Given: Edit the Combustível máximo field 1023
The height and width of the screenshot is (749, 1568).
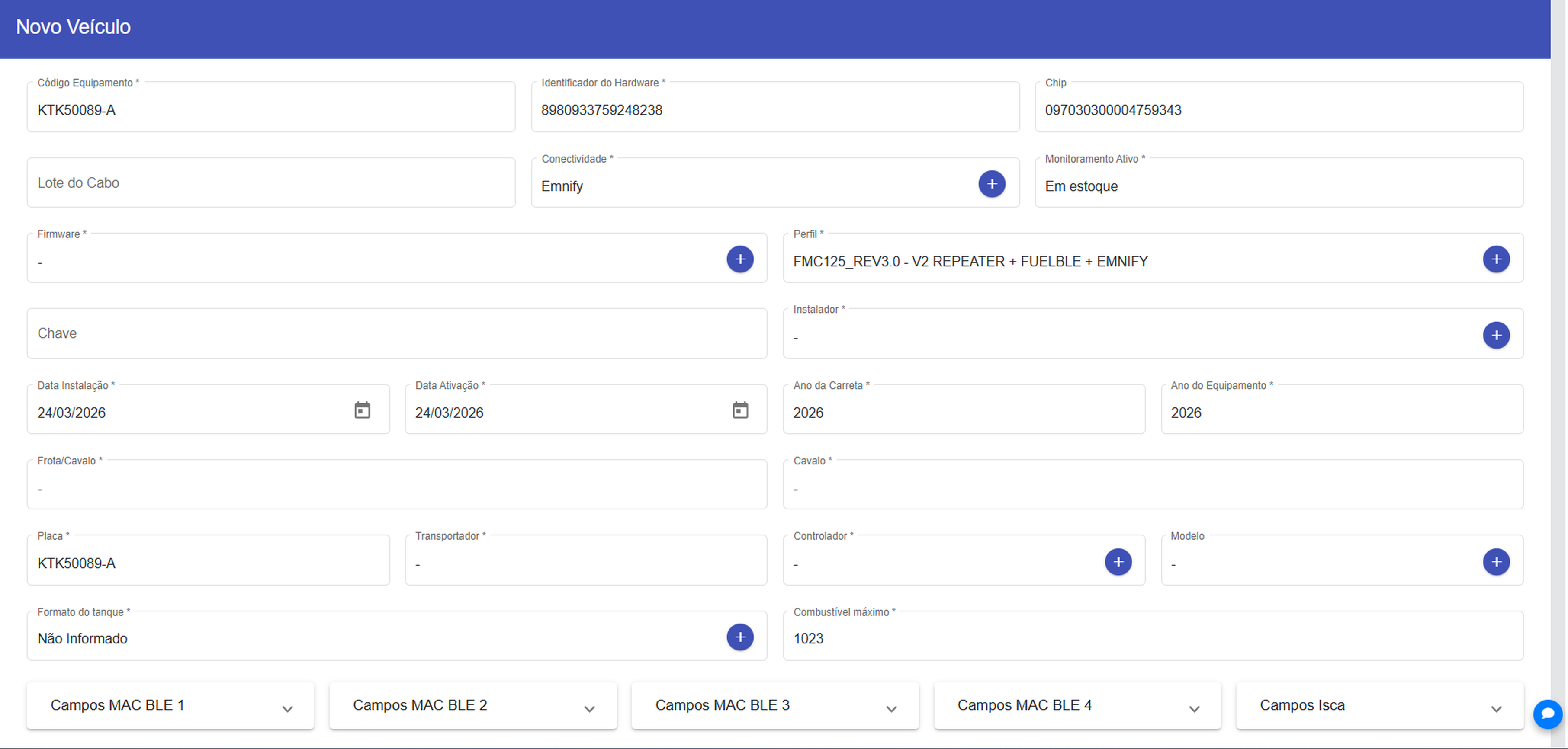Looking at the screenshot, I should coord(1153,636).
